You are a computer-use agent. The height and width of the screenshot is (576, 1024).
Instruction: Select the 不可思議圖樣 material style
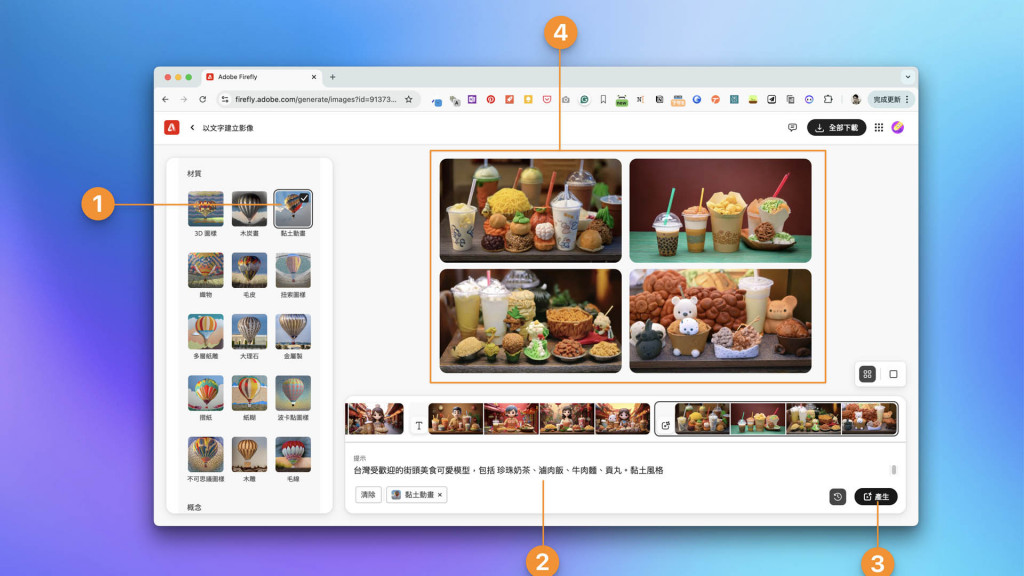(205, 454)
